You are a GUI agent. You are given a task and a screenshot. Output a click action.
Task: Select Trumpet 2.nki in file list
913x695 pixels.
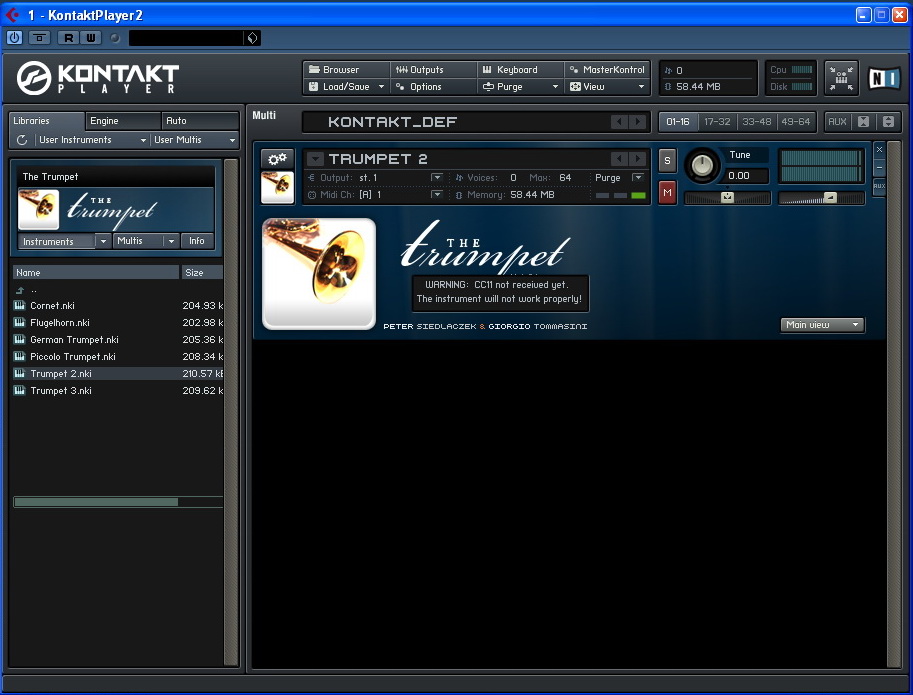tap(118, 374)
